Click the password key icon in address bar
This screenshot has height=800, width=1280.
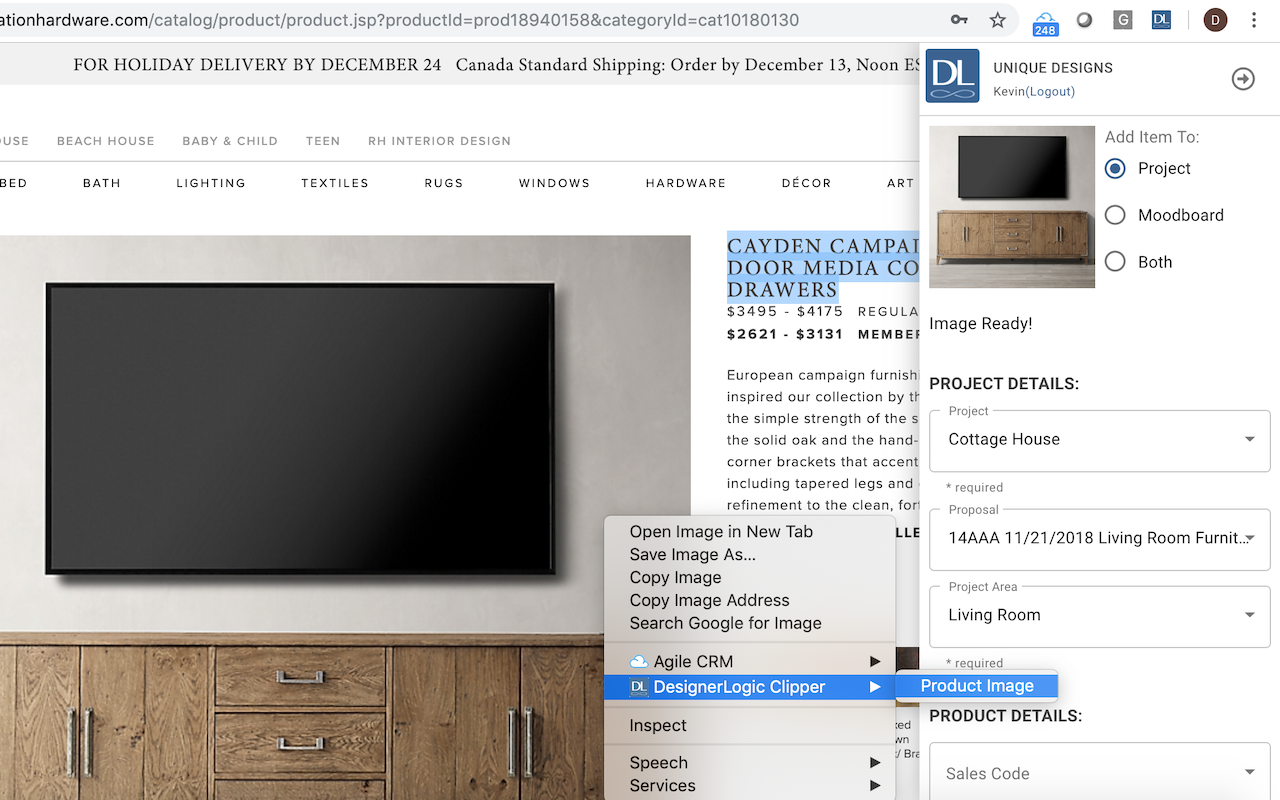[958, 18]
